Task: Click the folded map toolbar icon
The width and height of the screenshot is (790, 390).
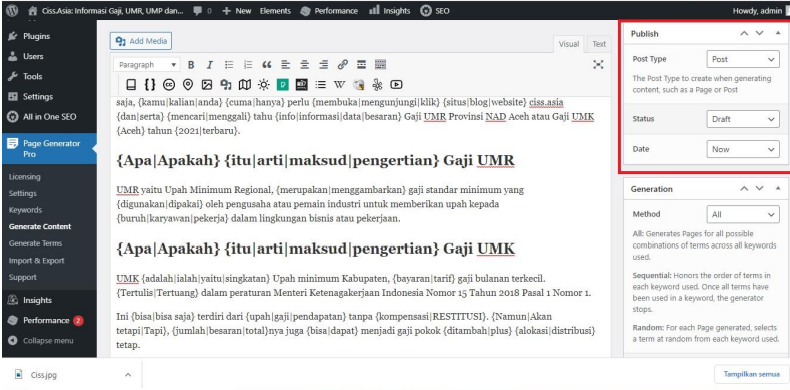Action: pyautogui.click(x=245, y=84)
